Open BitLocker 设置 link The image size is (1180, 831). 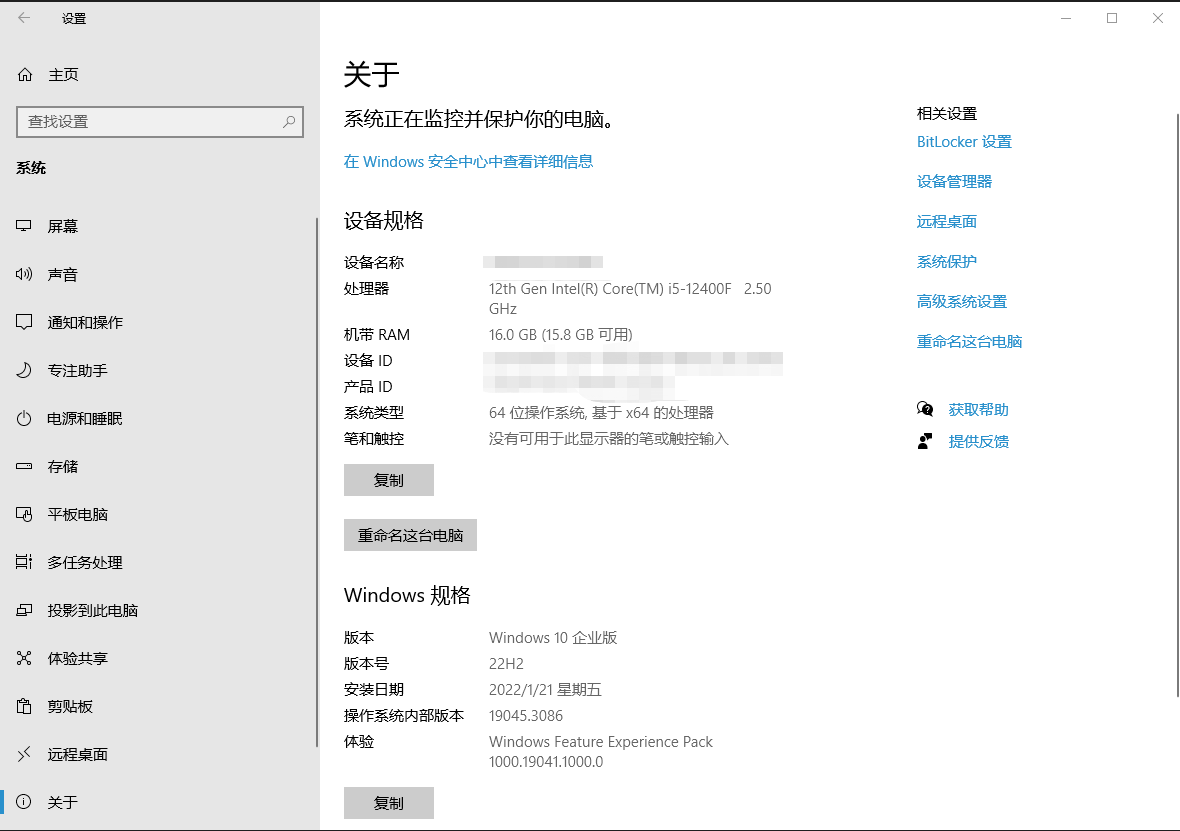tap(964, 142)
